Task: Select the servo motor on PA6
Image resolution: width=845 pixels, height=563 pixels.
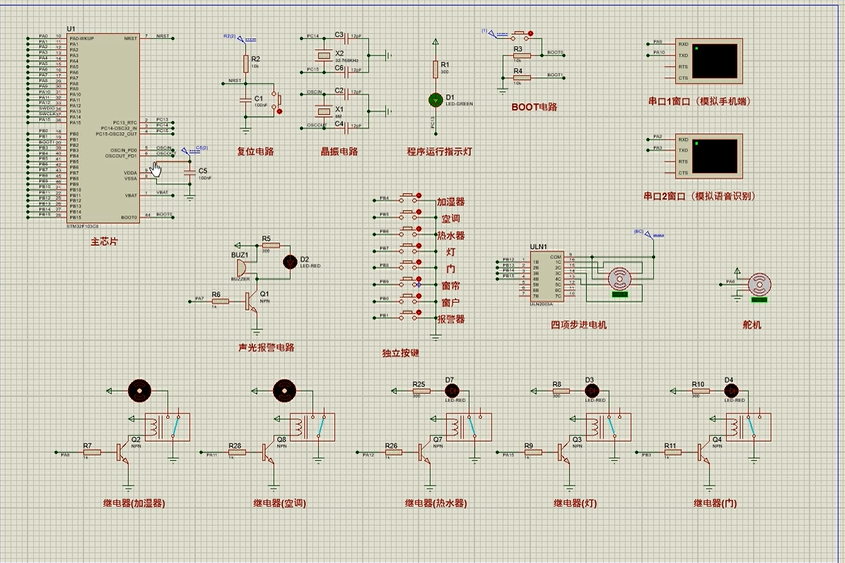Action: click(x=759, y=286)
